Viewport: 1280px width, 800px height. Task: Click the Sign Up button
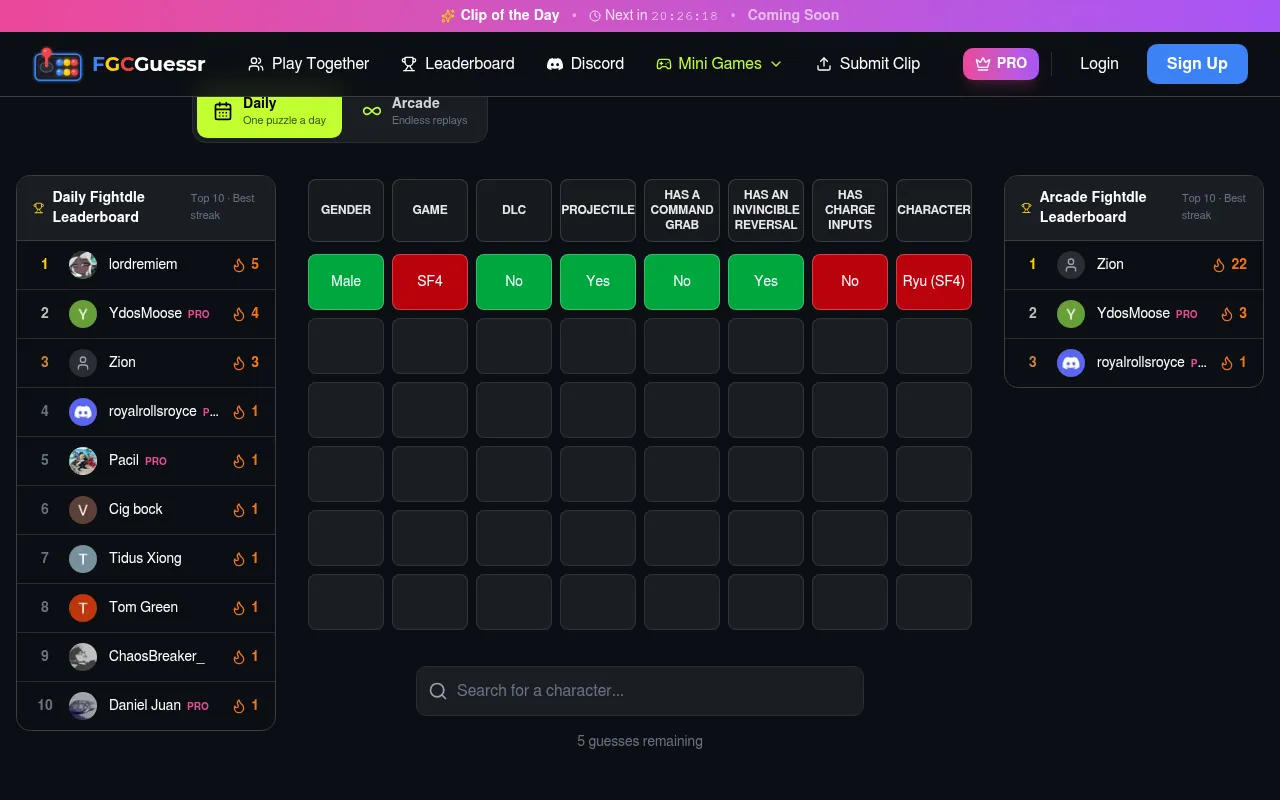click(x=1197, y=63)
